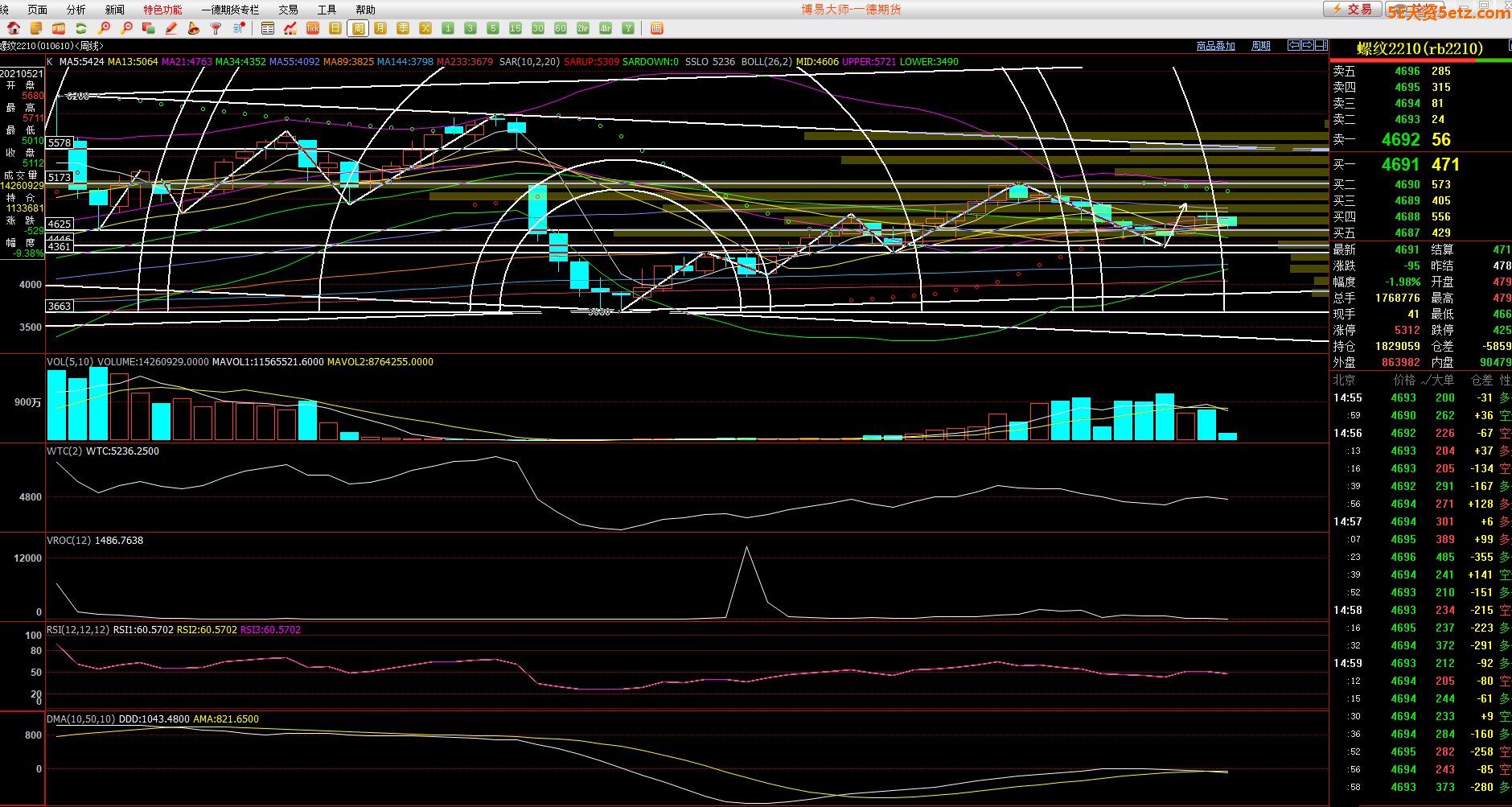Click the 5578 price axis label
The width and height of the screenshot is (1512, 807).
coord(60,142)
